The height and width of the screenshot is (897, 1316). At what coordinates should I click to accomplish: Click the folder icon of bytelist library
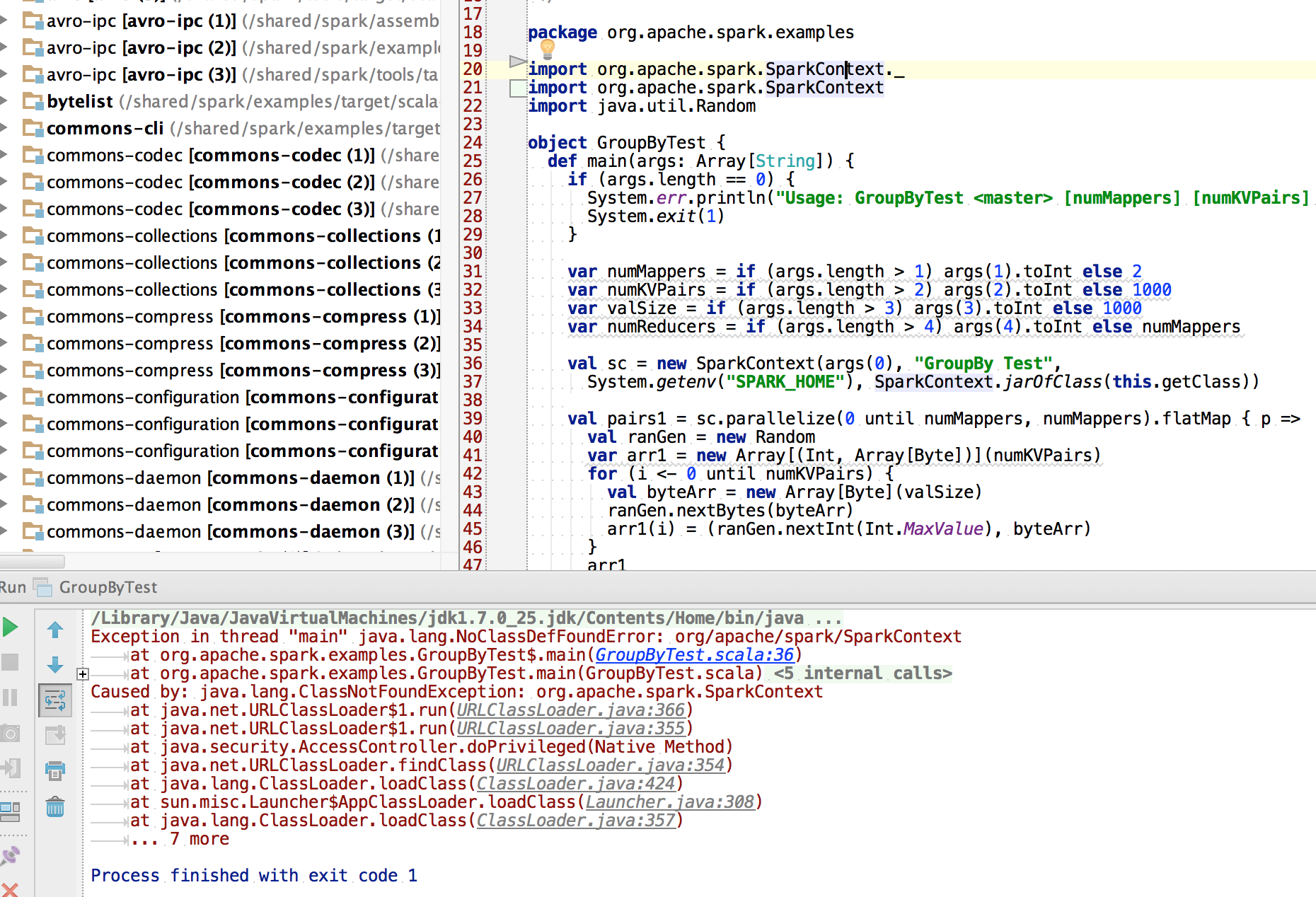33,101
